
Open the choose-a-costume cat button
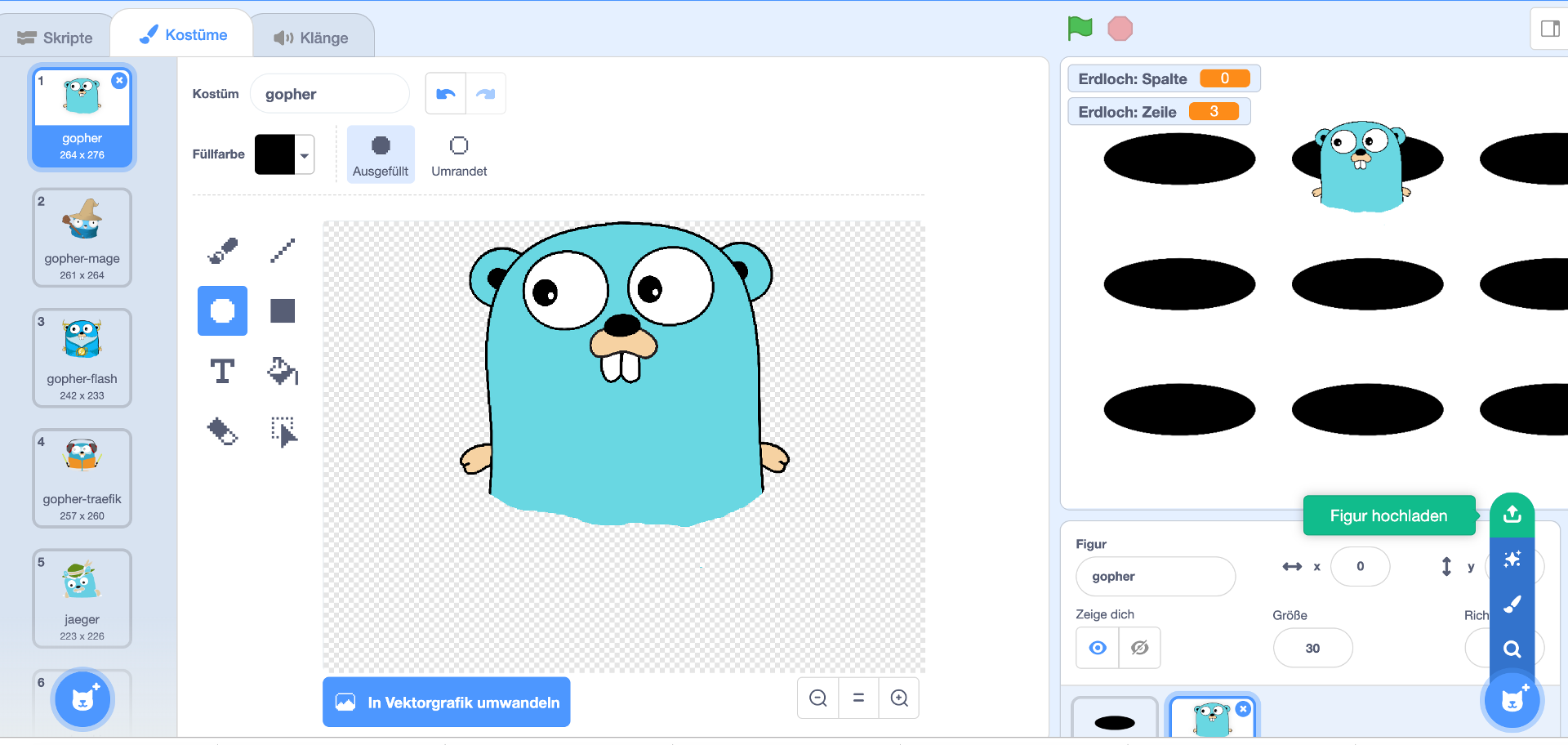[82, 699]
